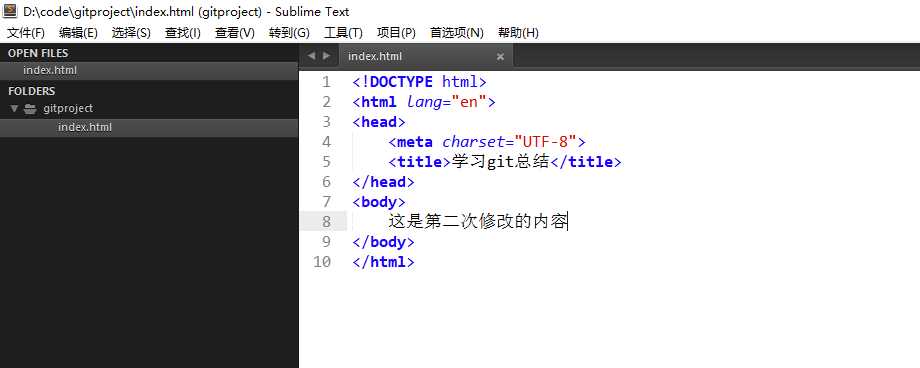This screenshot has height=368, width=920.
Task: Click line number 1 in gutter
Action: (x=326, y=82)
